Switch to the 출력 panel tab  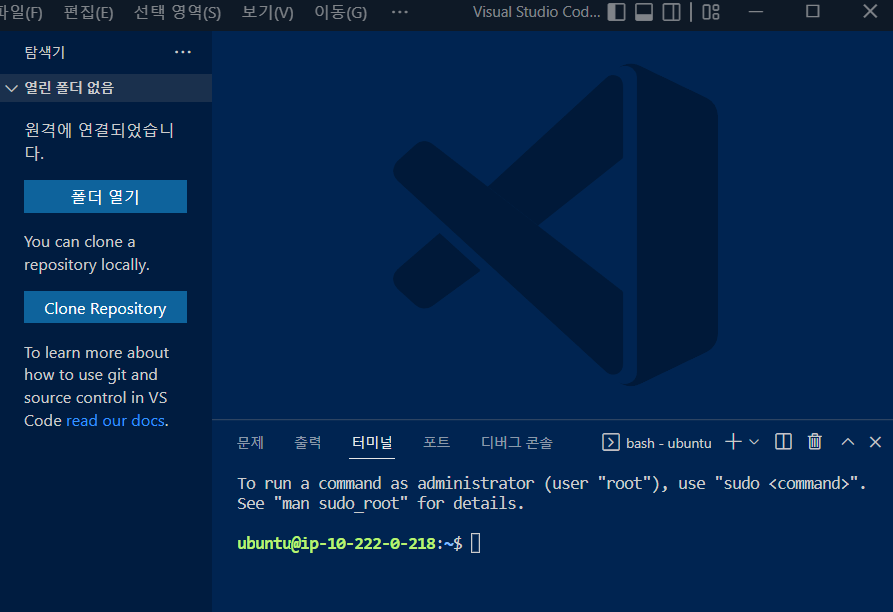(x=308, y=442)
